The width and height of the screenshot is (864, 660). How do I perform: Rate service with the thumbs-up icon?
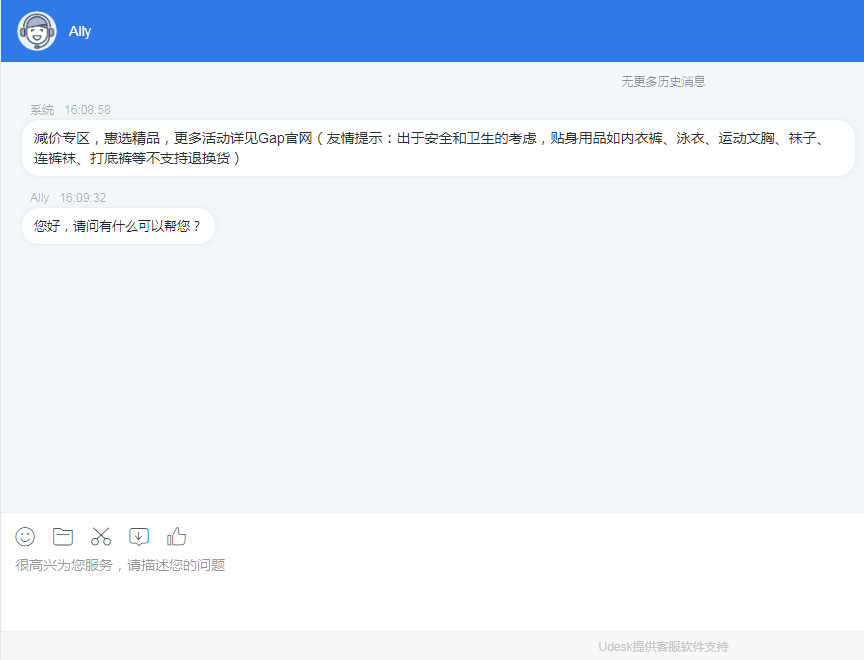177,536
